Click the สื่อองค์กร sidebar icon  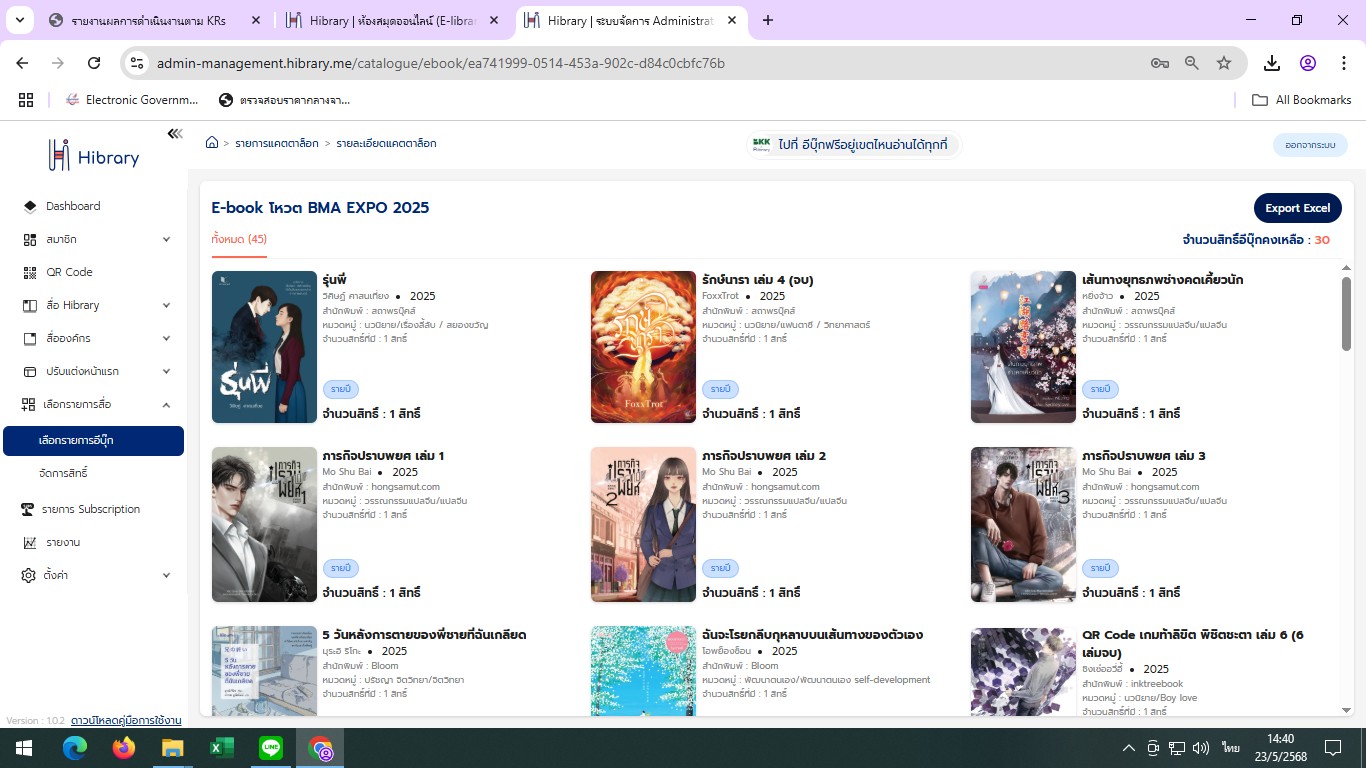click(29, 338)
